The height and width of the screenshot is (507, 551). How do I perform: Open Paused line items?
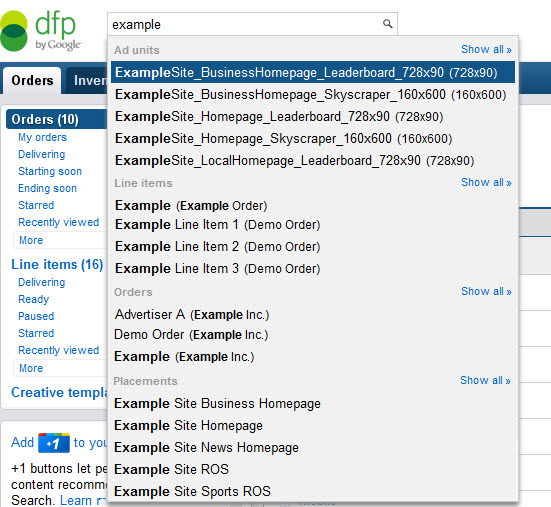[36, 316]
